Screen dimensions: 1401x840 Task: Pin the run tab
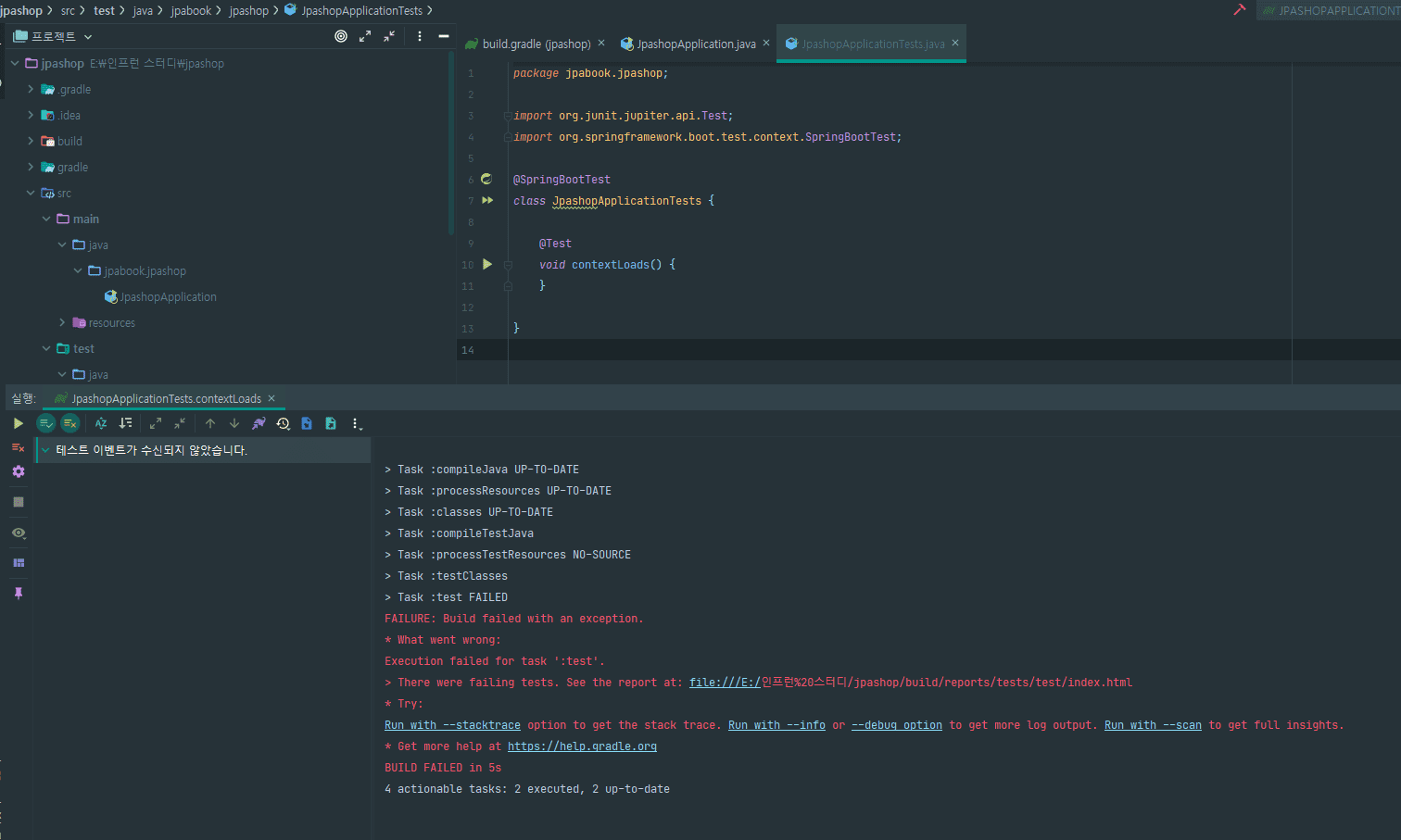pos(19,594)
